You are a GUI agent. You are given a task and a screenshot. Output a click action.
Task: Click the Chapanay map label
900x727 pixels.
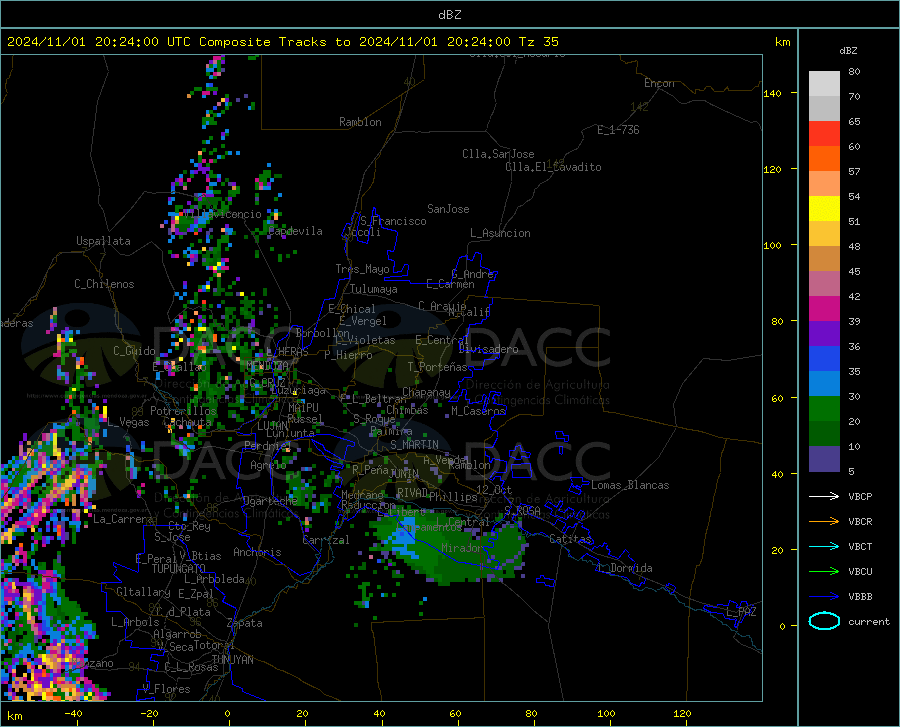426,392
